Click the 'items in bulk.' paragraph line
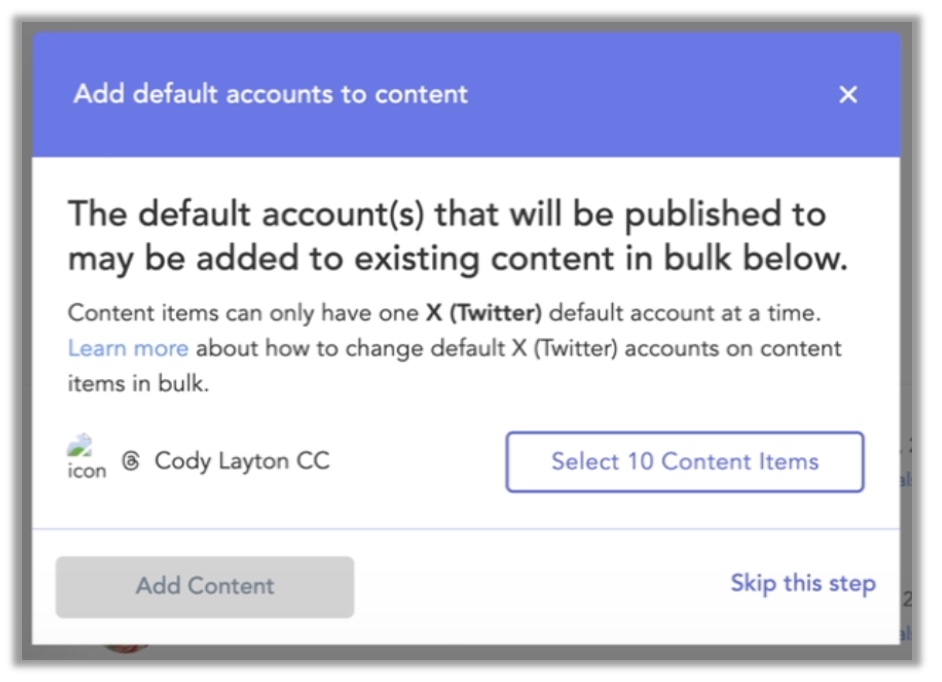 coord(138,383)
